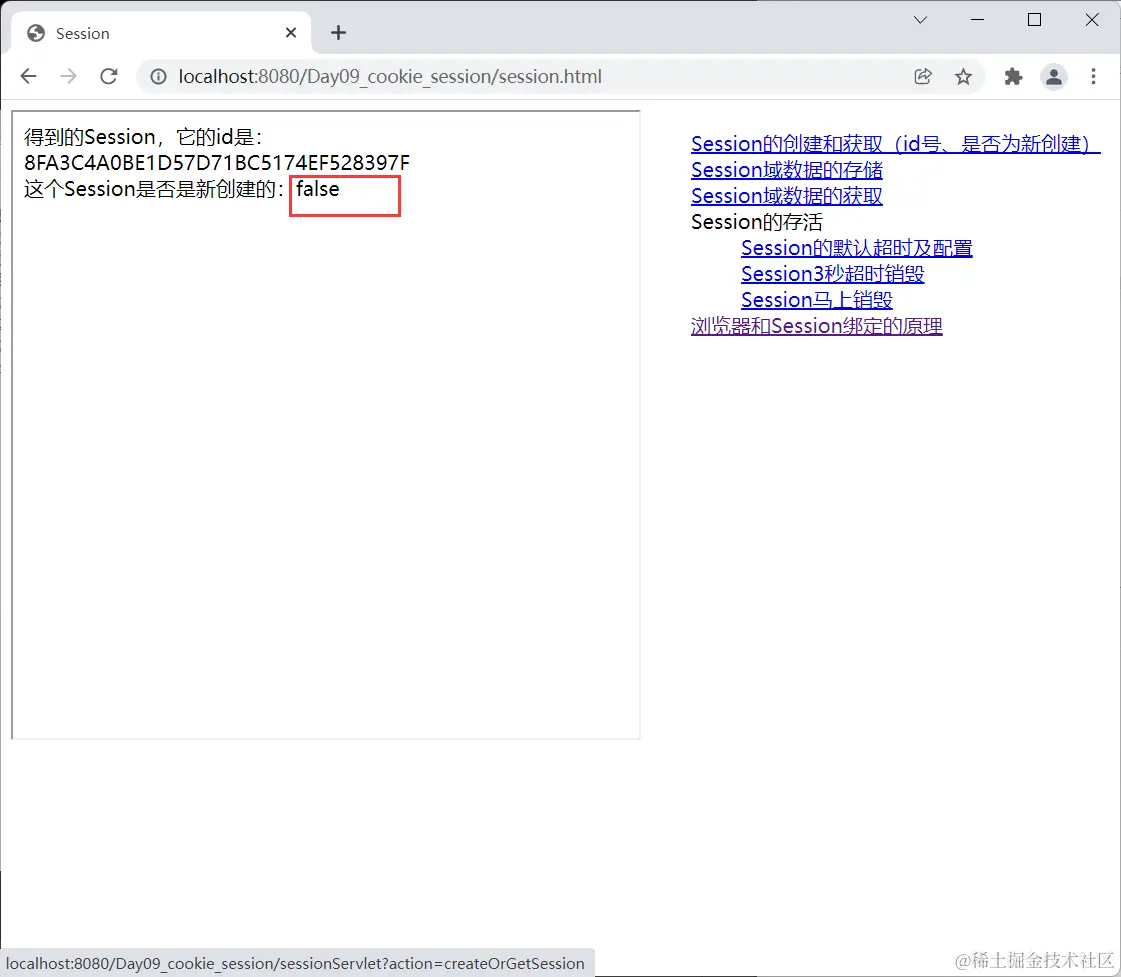Open Session域数据的获取 link
This screenshot has width=1121, height=977.
tap(786, 196)
